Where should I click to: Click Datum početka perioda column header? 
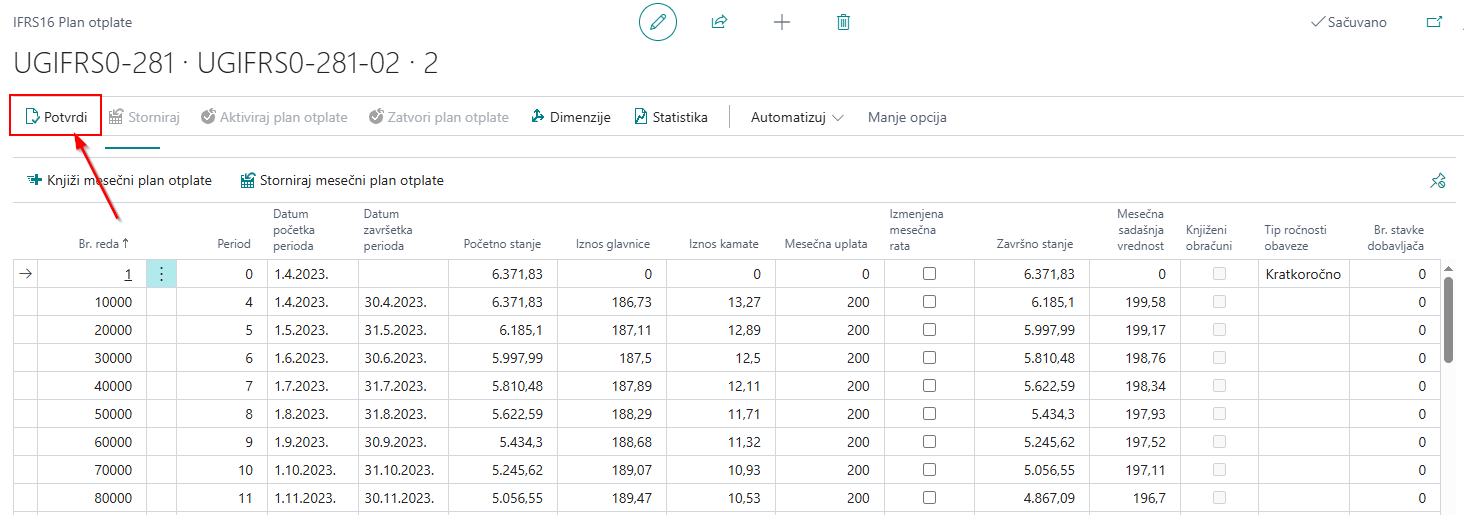[294, 229]
